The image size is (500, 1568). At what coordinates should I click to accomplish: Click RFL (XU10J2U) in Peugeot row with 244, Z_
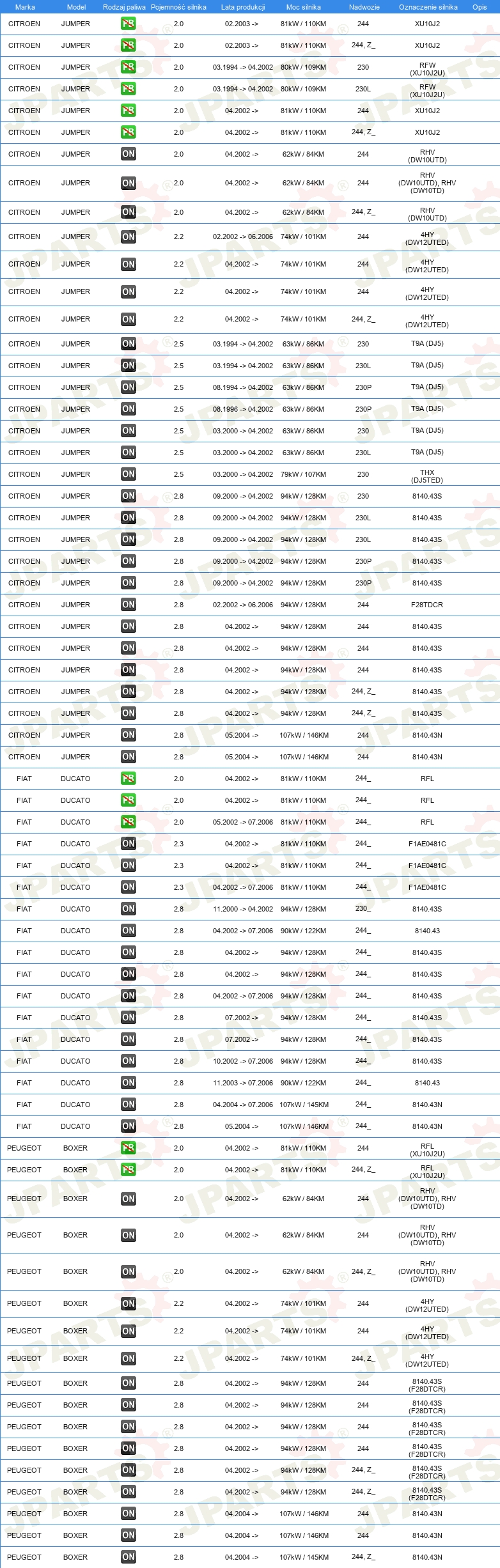pyautogui.click(x=427, y=1172)
